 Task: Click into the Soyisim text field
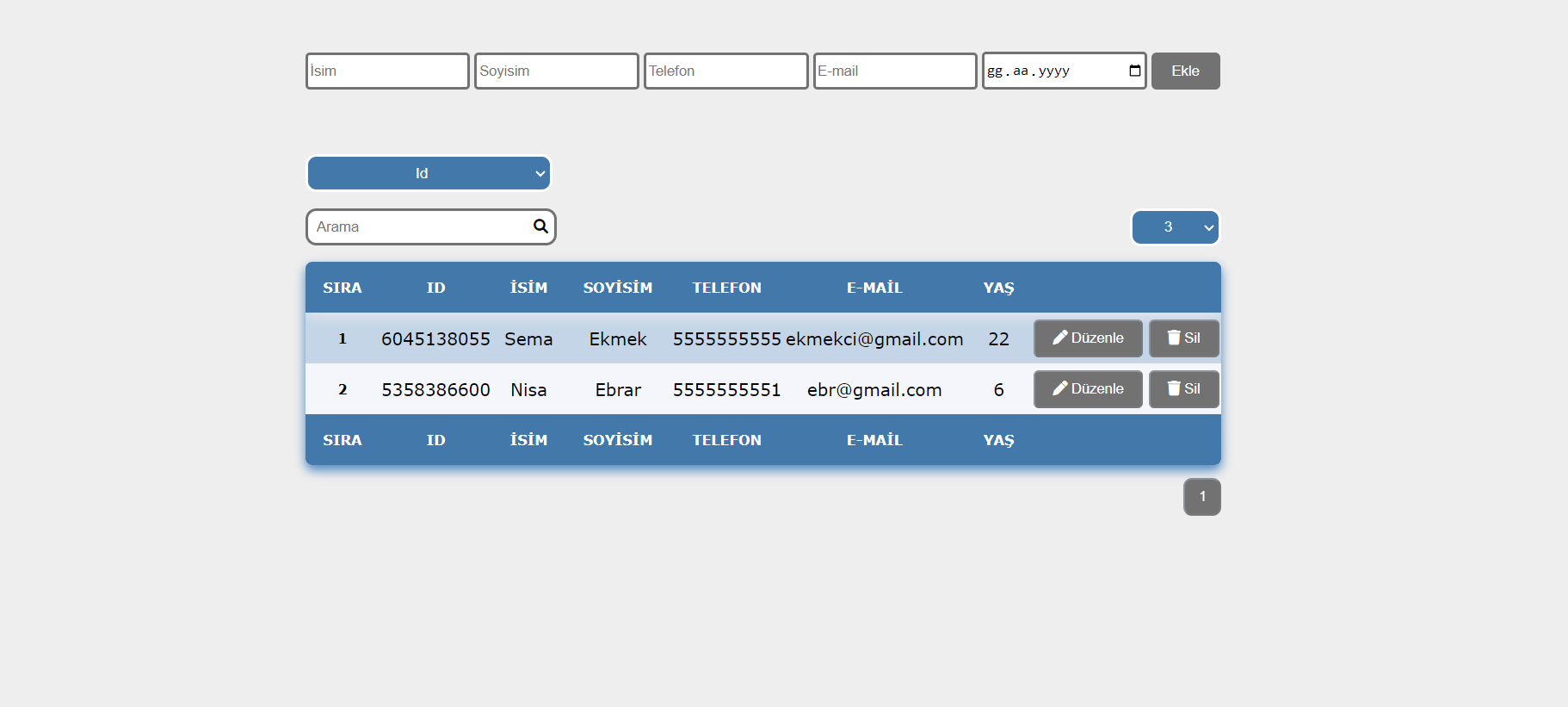click(556, 71)
